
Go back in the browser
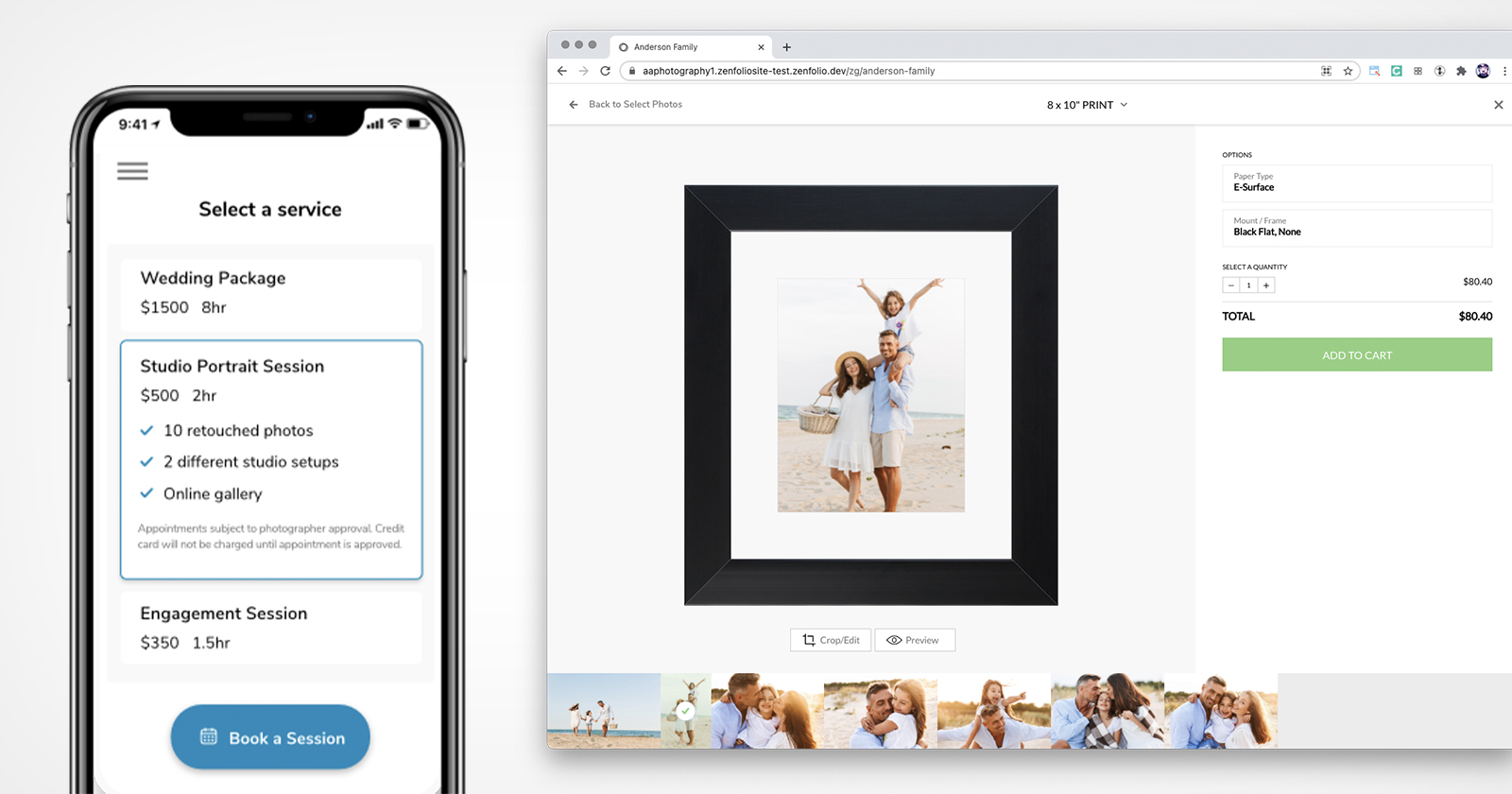(x=562, y=71)
